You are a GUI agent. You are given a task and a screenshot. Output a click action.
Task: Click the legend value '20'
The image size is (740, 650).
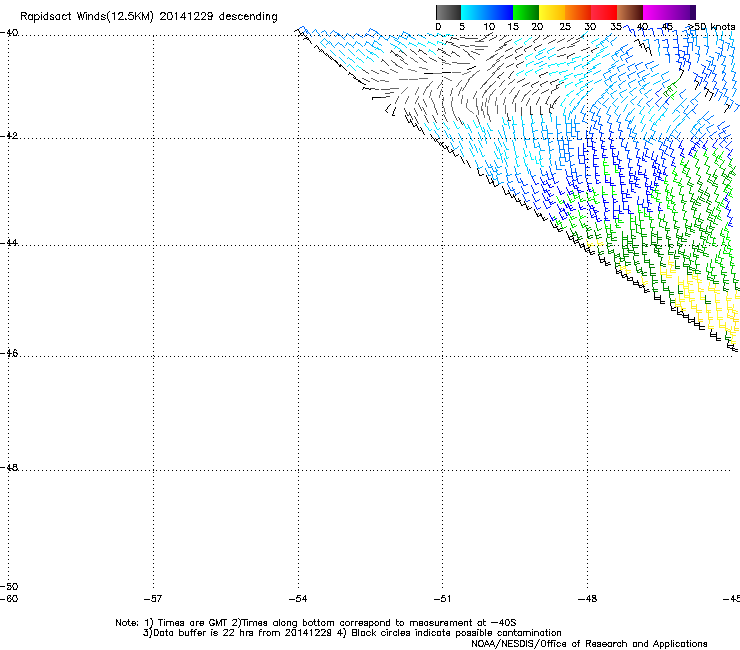tap(537, 27)
